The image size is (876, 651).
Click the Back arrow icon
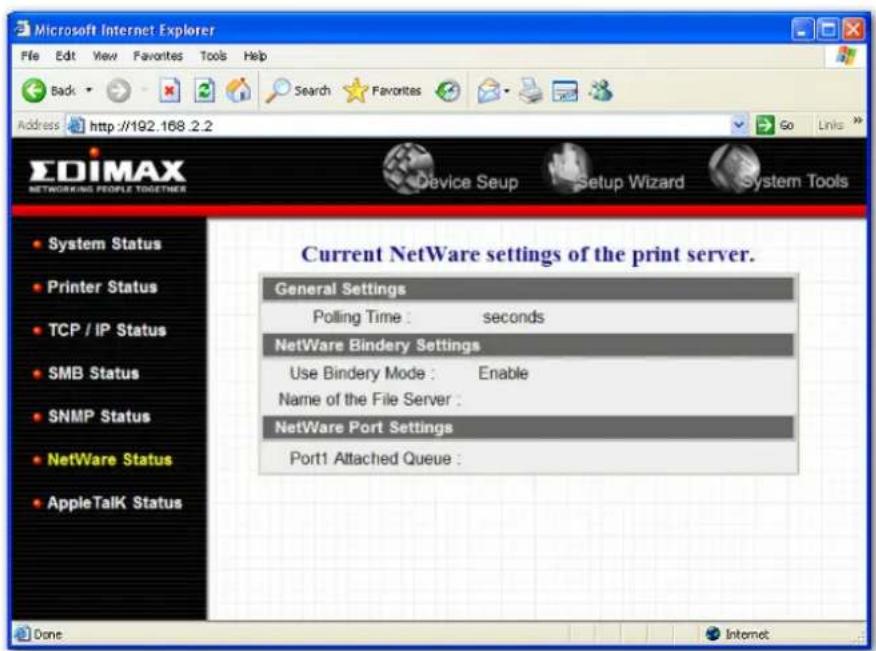coord(34,91)
